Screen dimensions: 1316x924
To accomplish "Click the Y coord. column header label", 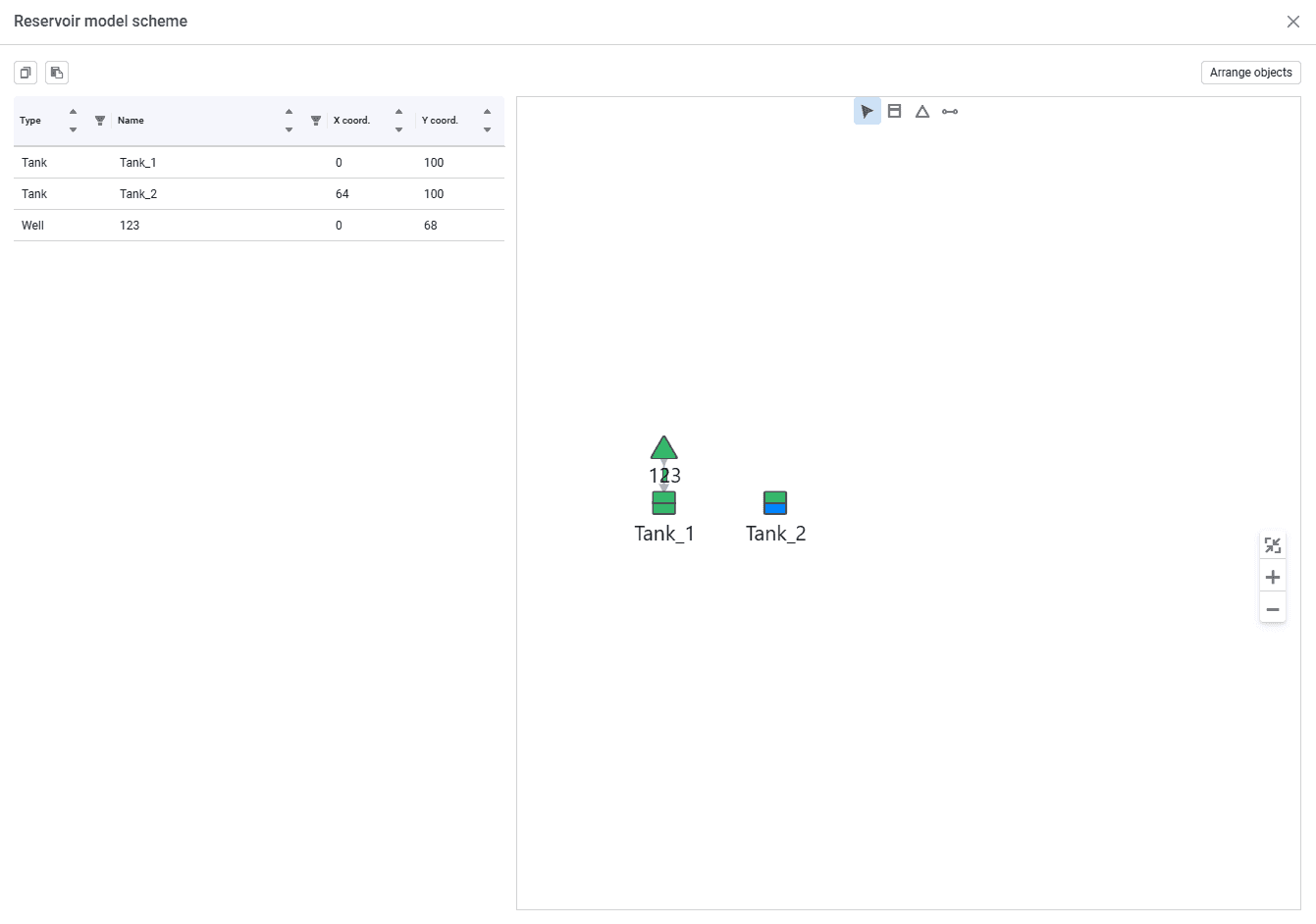I will pyautogui.click(x=440, y=121).
